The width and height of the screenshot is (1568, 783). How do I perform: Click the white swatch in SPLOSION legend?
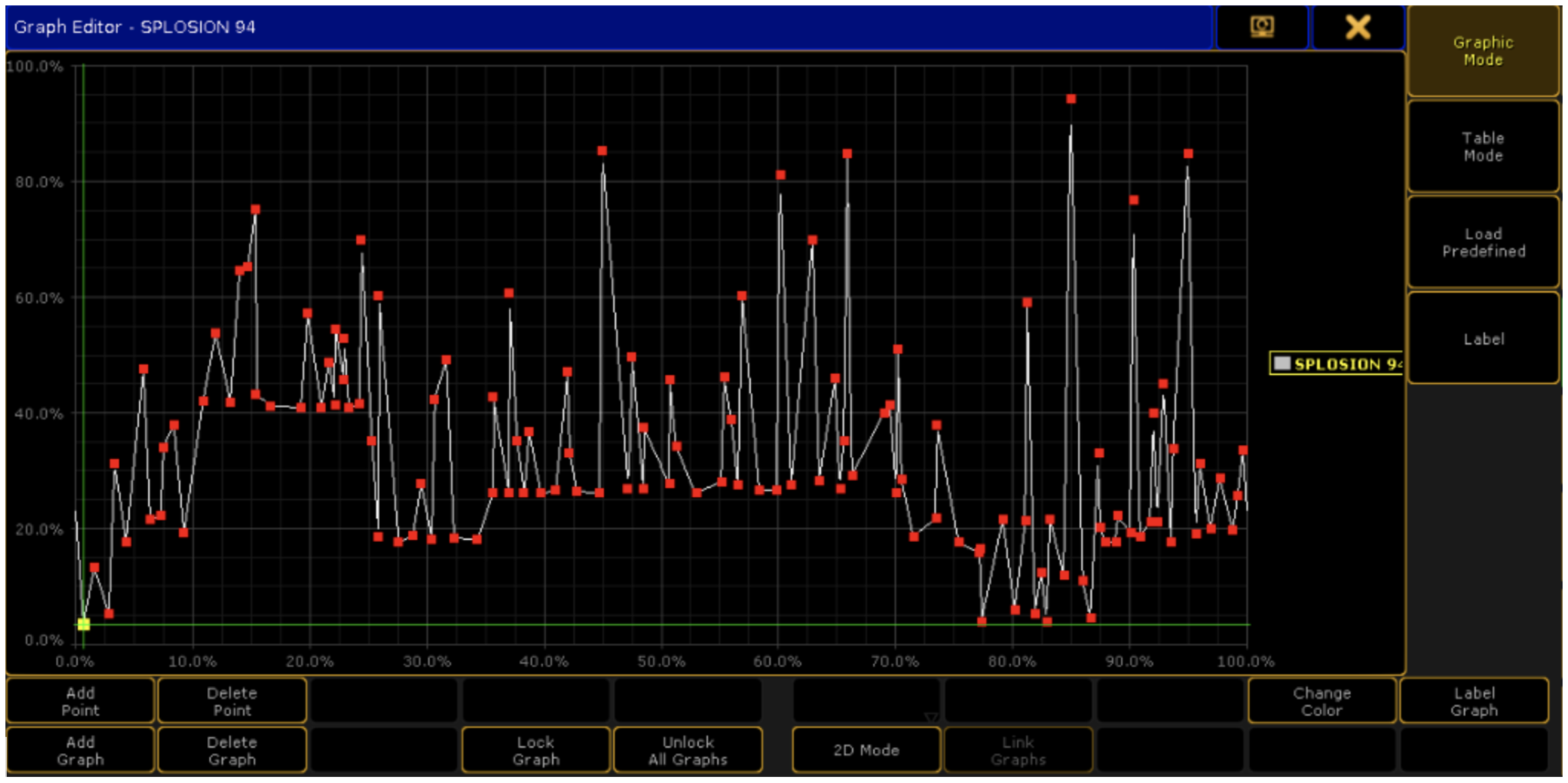tap(1282, 363)
